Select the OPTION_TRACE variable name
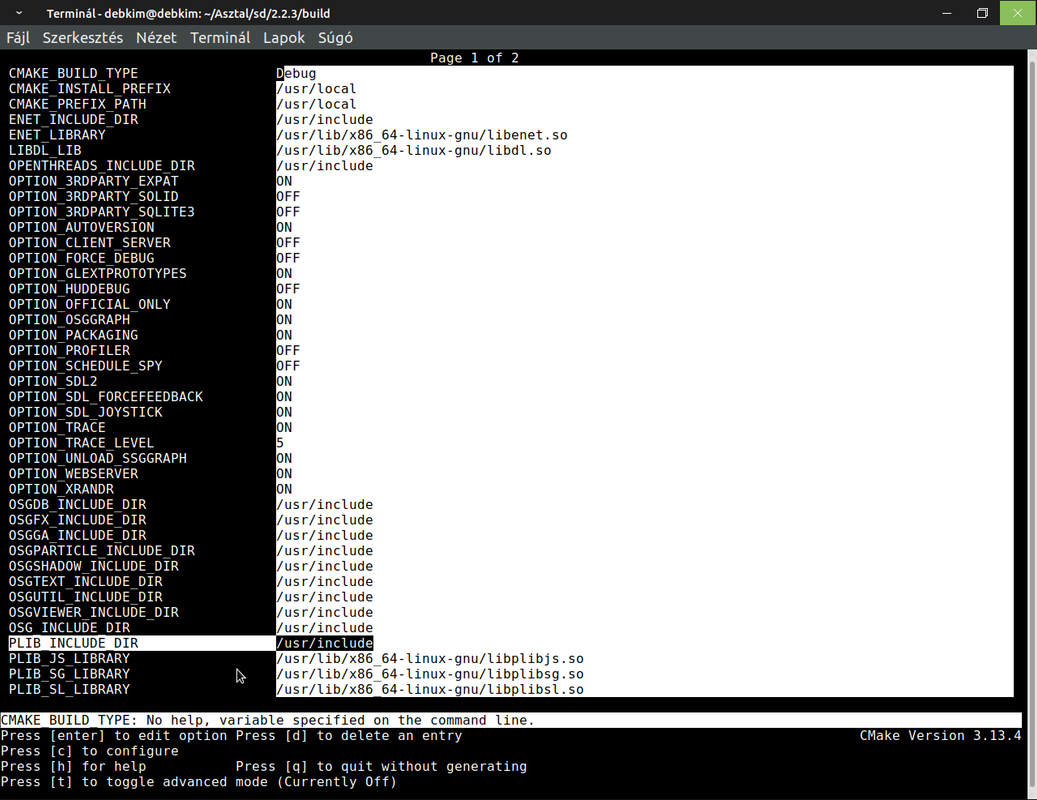 (57, 427)
